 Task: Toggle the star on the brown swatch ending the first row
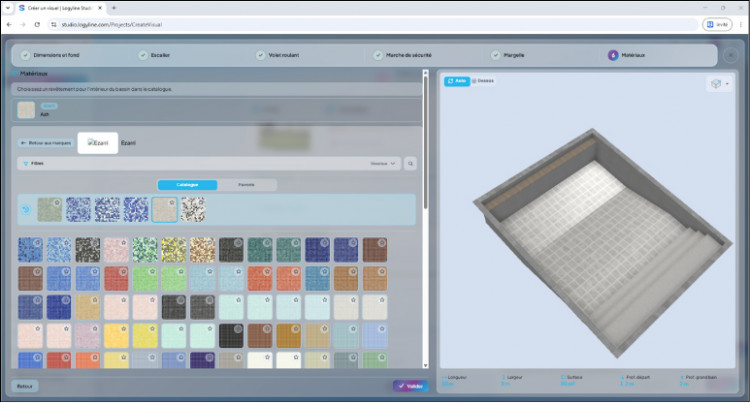click(382, 243)
